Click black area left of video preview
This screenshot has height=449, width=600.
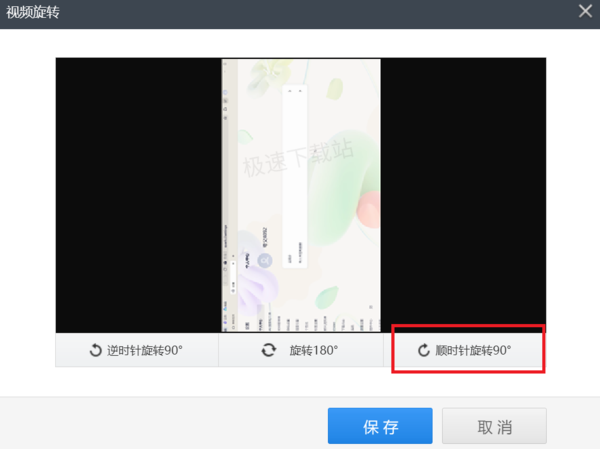(139, 195)
